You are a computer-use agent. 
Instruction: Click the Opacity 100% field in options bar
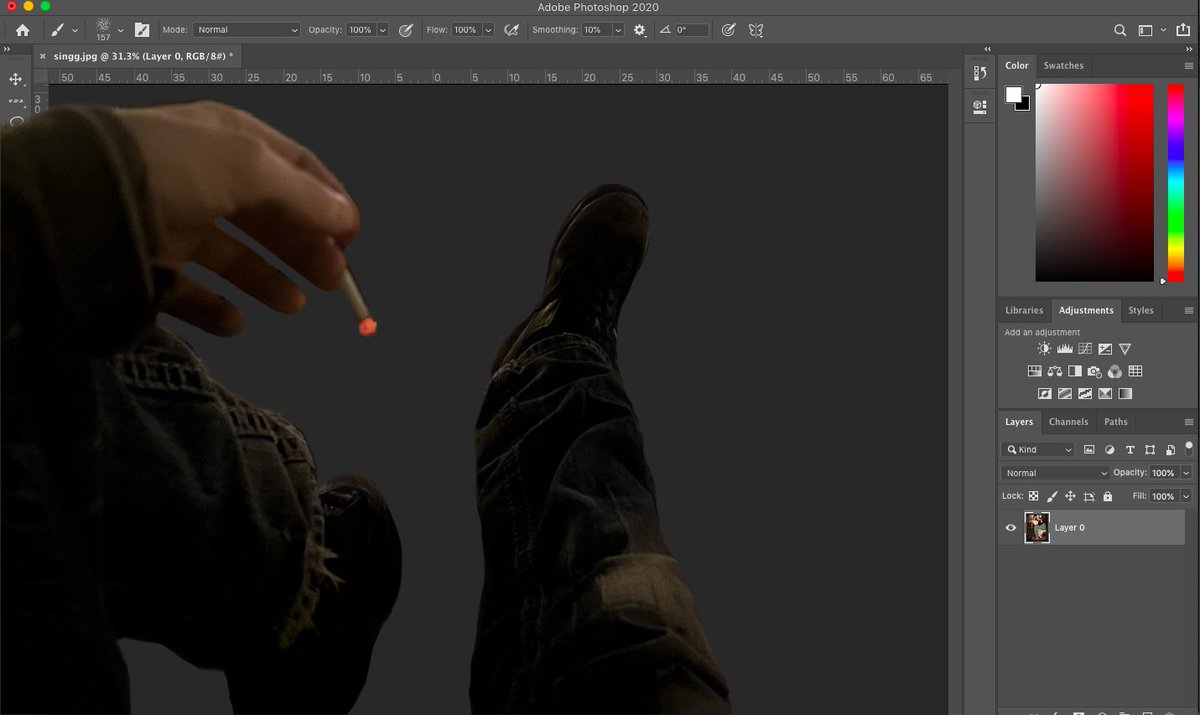click(x=360, y=30)
